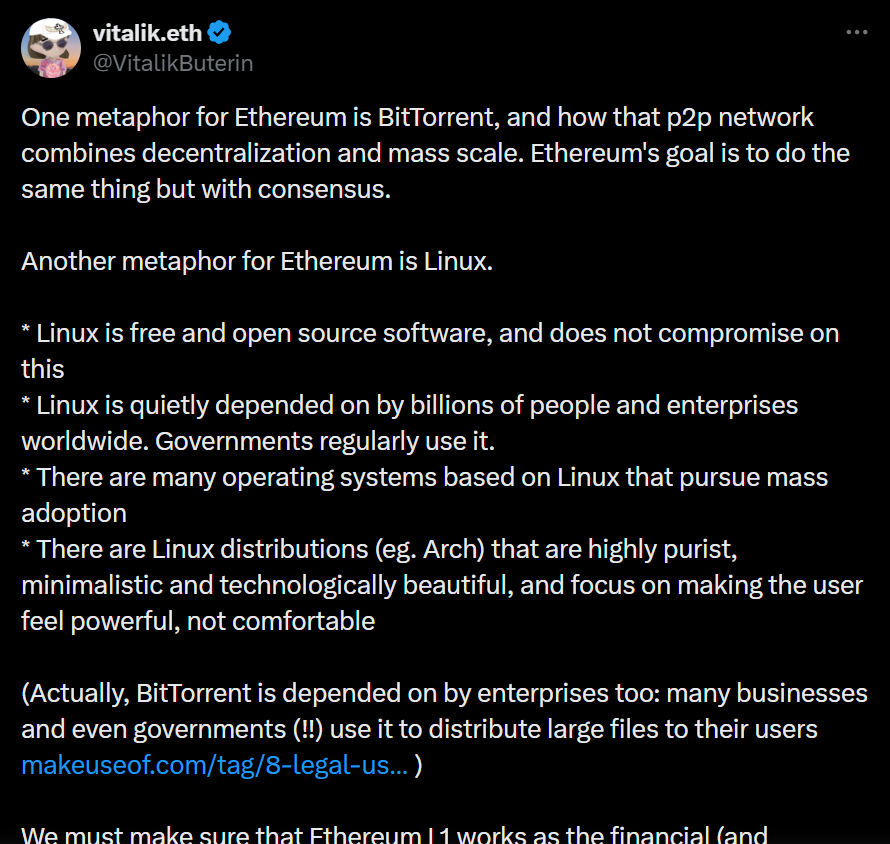890x844 pixels.
Task: Click the line starting "minimalistic and technologically beautiful"
Action: [x=441, y=585]
